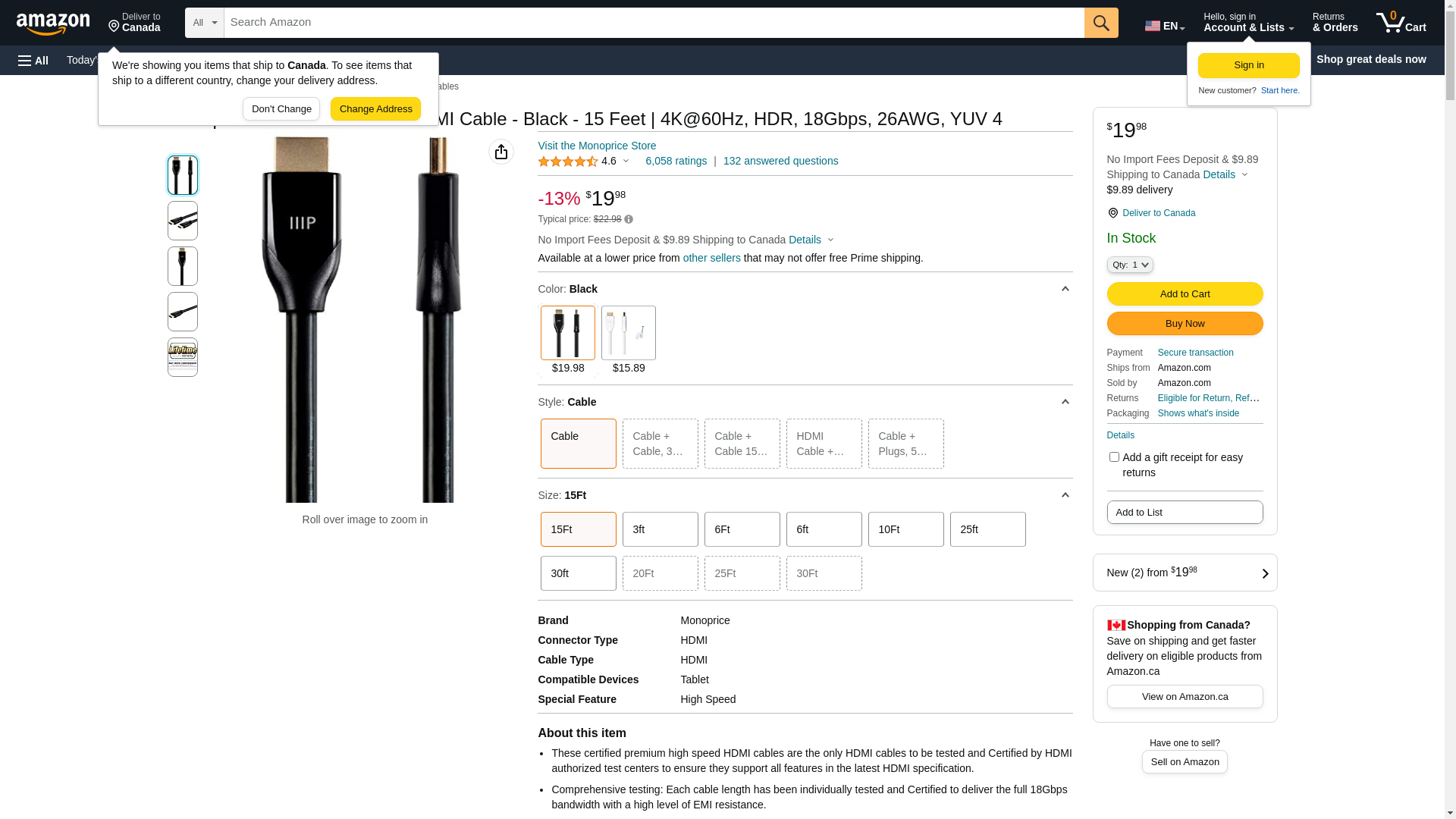The image size is (1456, 819).
Task: Click the typical price info icon
Action: point(629,220)
